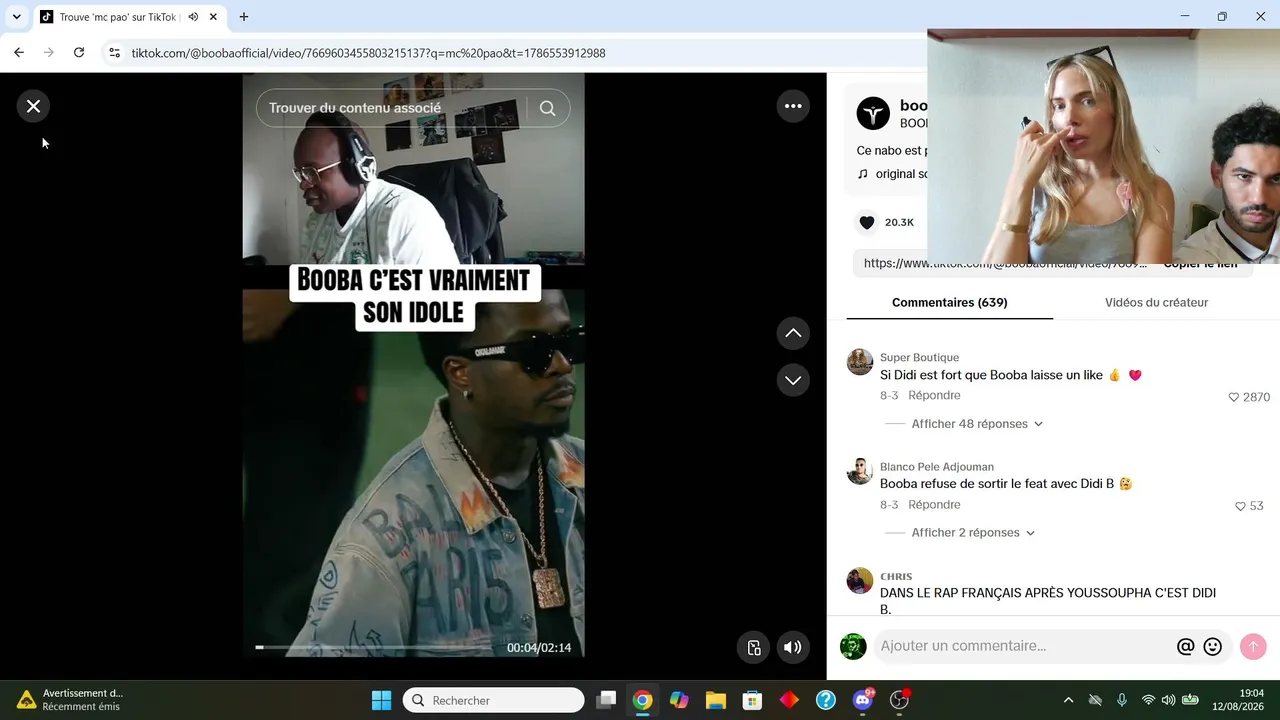The image size is (1280, 720).
Task: Reply to Super Boutique's comment
Action: 934,396
